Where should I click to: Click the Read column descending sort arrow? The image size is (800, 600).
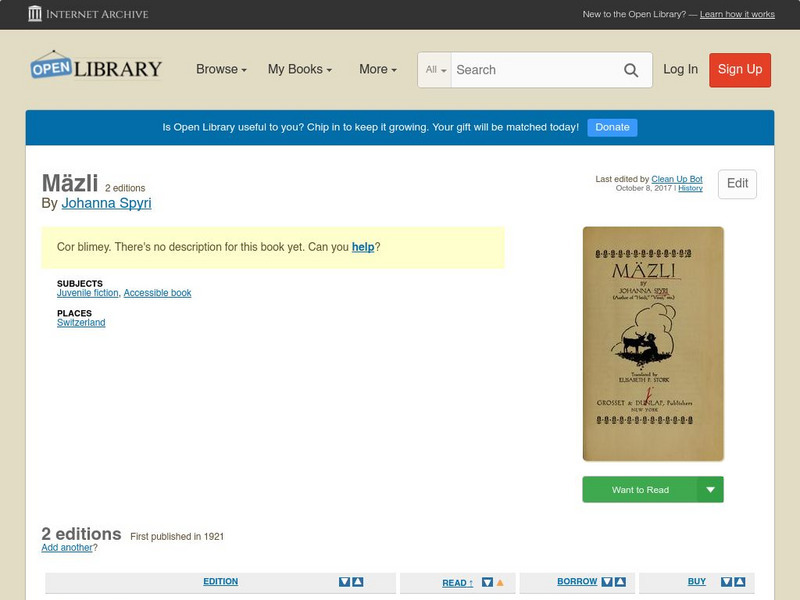click(x=489, y=581)
